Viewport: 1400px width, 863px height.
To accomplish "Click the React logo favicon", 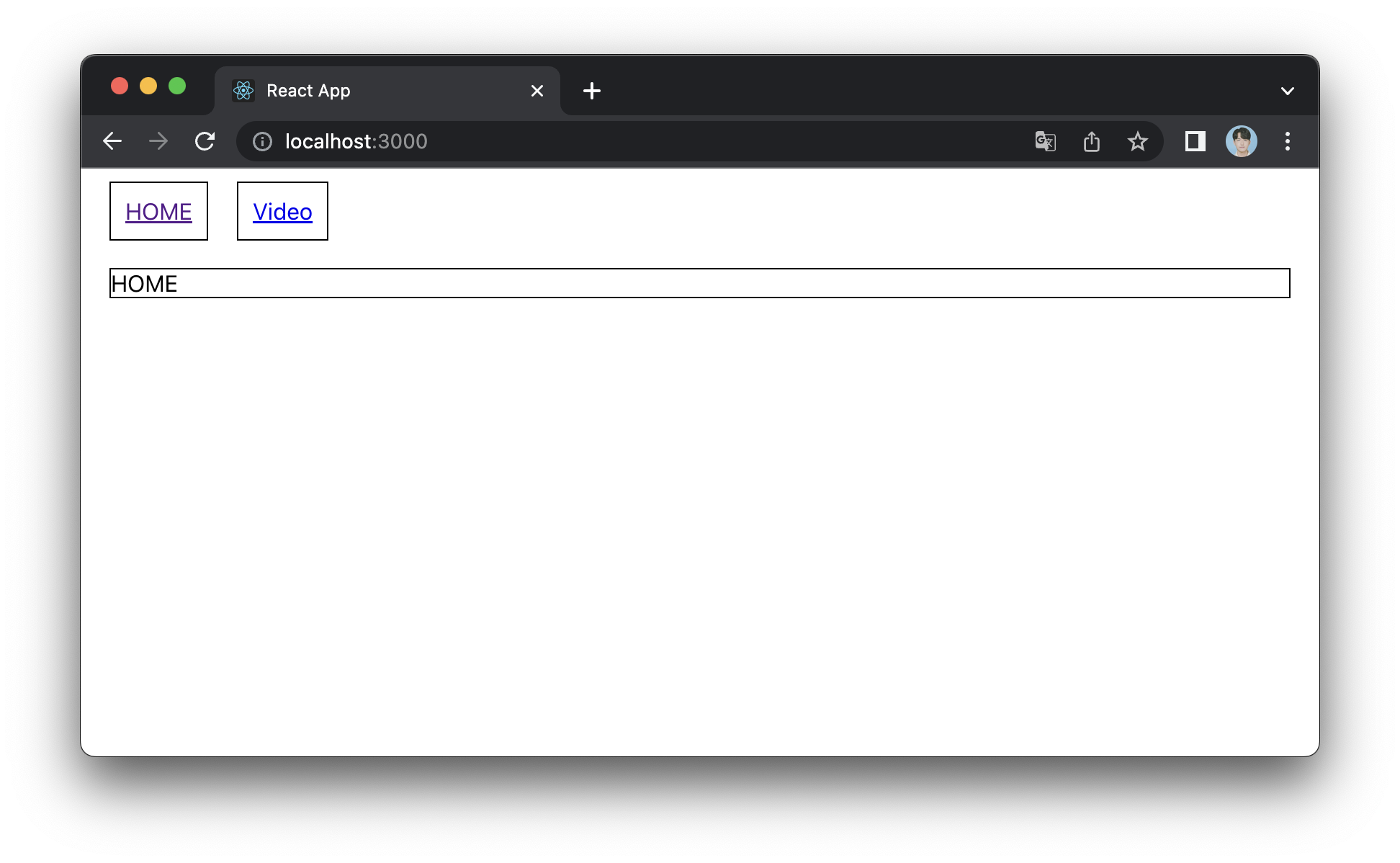I will (243, 91).
